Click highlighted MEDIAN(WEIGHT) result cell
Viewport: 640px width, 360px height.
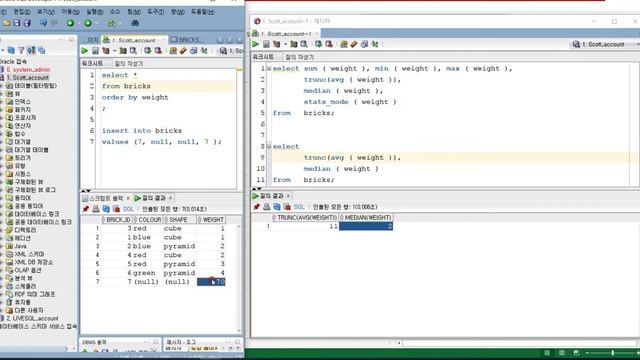pos(366,226)
